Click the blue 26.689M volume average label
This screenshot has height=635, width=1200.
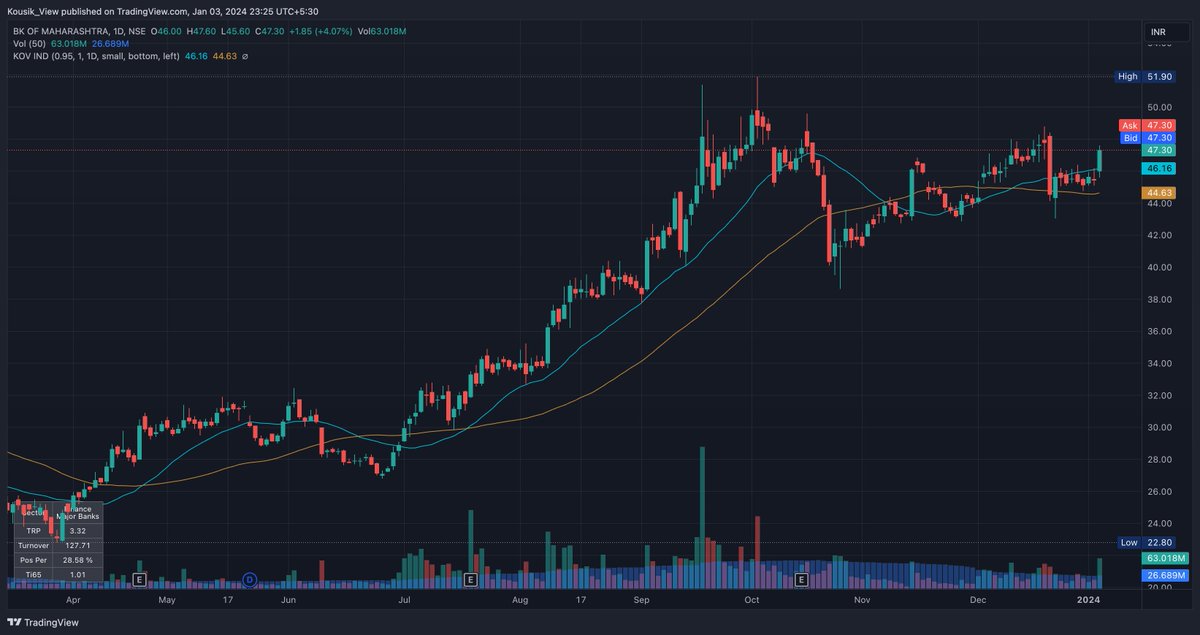(1165, 575)
